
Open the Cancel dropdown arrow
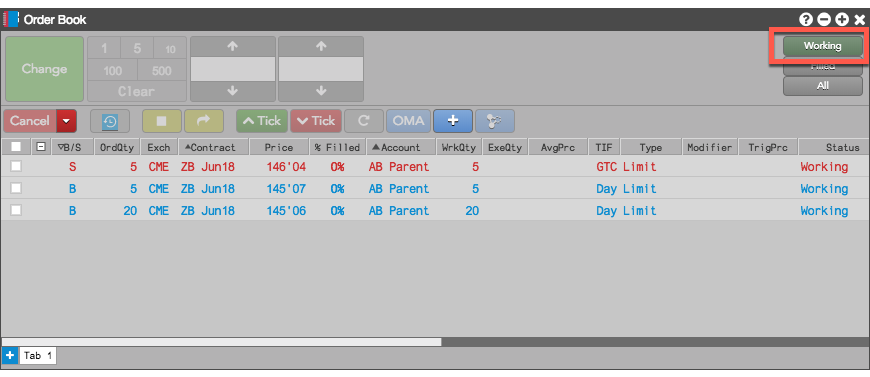(x=67, y=121)
